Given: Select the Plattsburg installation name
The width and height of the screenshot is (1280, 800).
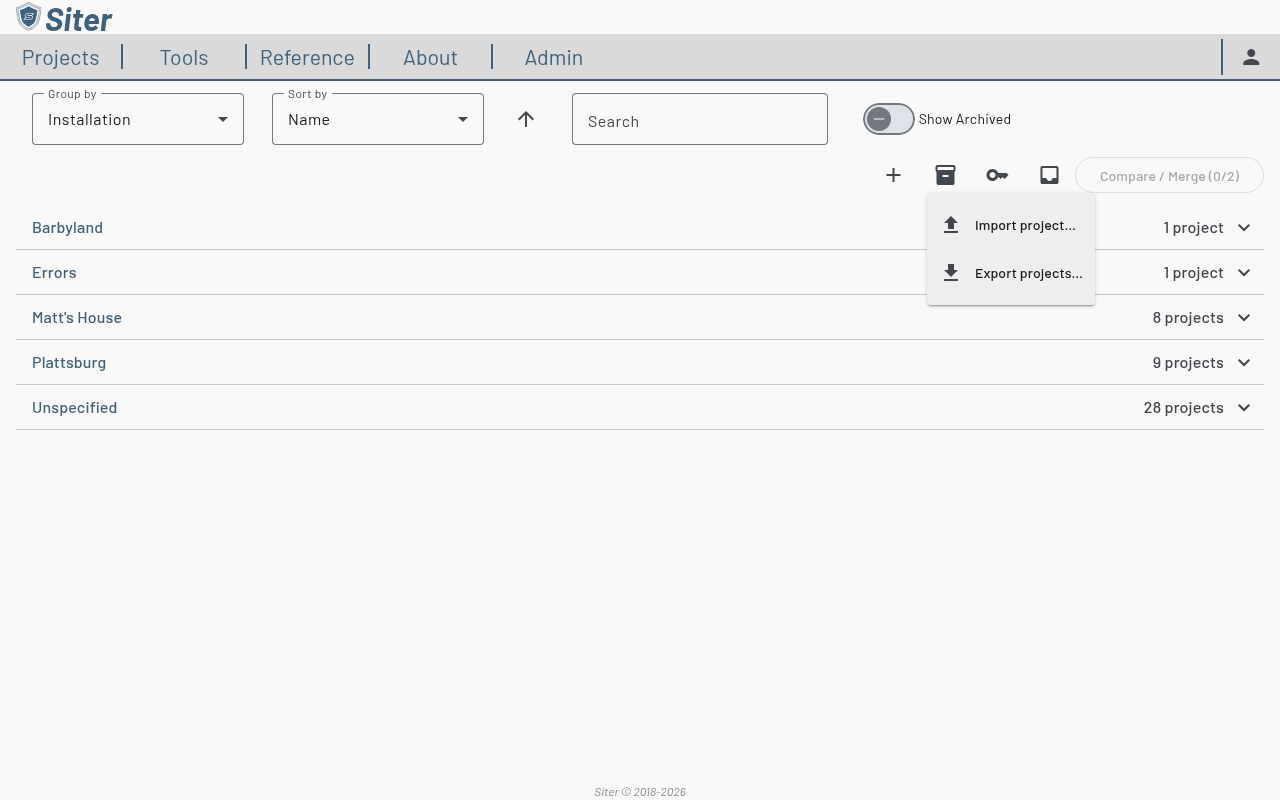Looking at the screenshot, I should [69, 362].
